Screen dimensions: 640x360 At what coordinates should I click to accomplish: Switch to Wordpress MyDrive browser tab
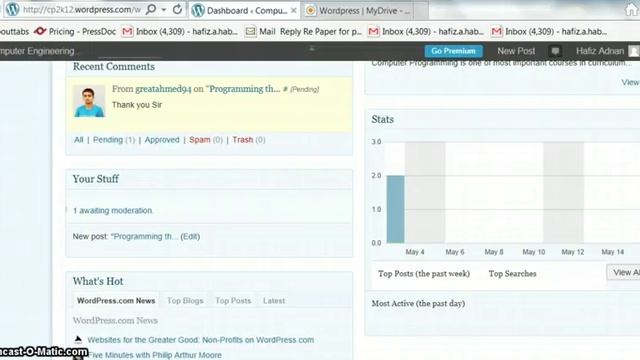[358, 11]
